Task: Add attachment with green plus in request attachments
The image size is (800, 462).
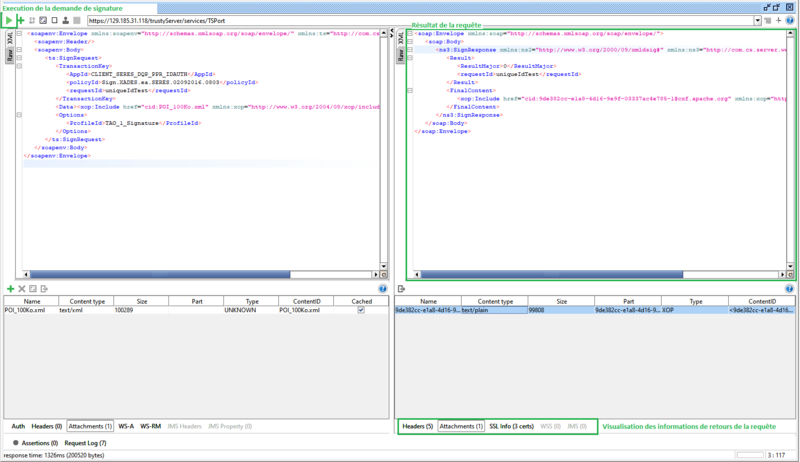Action: pyautogui.click(x=10, y=289)
